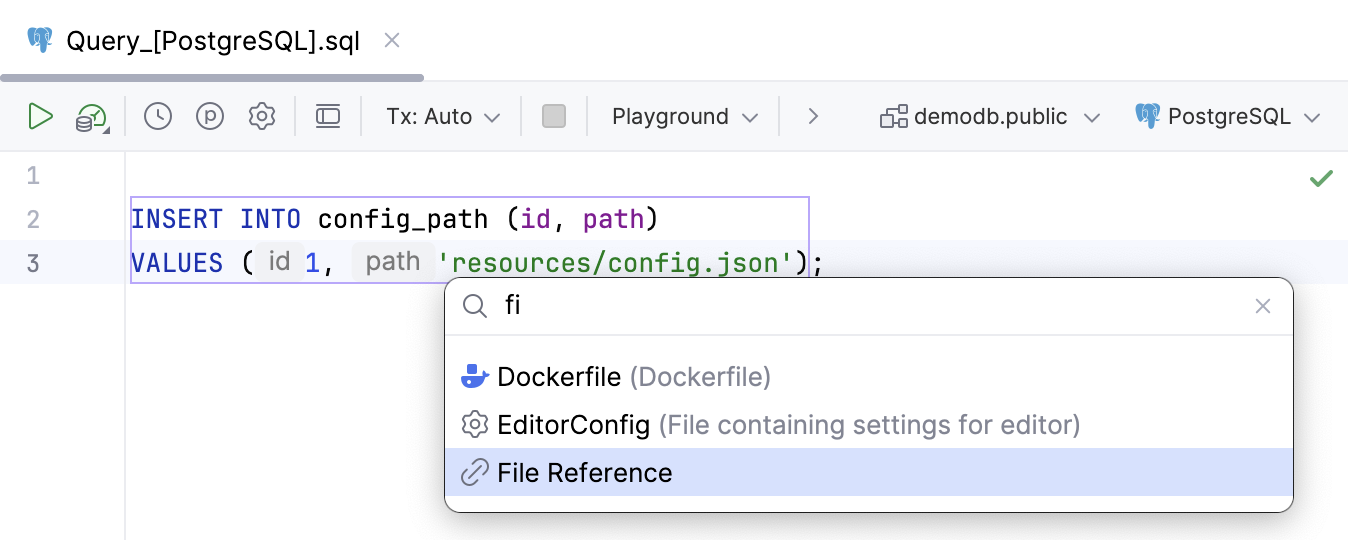The height and width of the screenshot is (540, 1348).
Task: Click the magnifier icon in popup search
Action: click(x=475, y=307)
